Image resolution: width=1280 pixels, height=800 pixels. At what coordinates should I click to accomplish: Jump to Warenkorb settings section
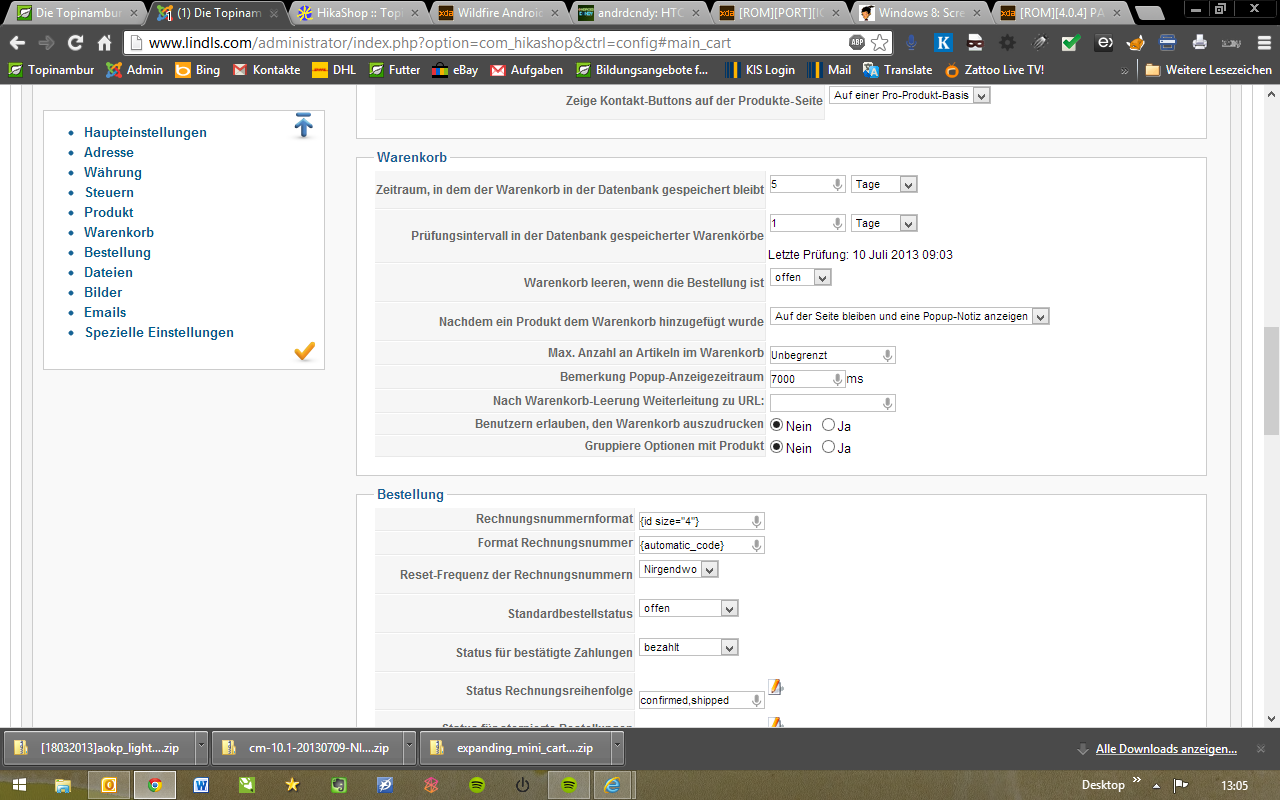click(119, 232)
